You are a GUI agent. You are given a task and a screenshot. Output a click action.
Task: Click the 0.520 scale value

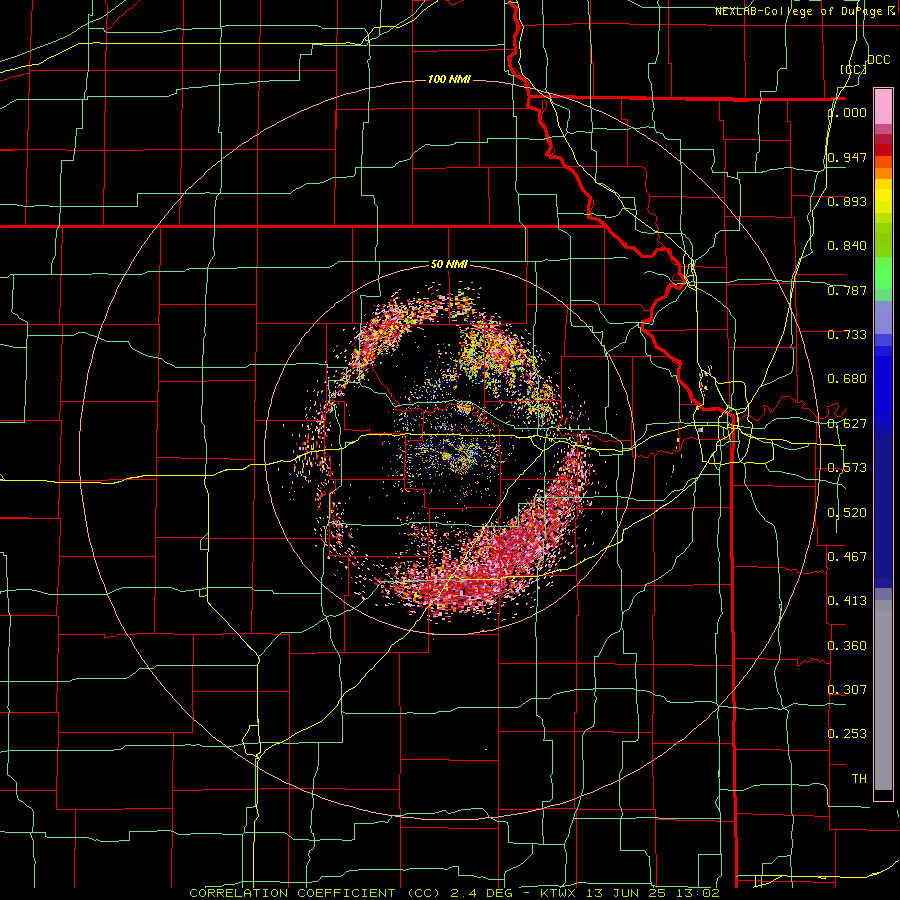(x=847, y=513)
